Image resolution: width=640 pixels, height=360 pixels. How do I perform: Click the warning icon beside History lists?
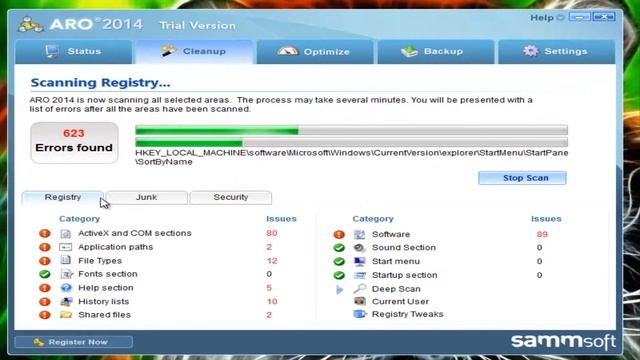[44, 302]
